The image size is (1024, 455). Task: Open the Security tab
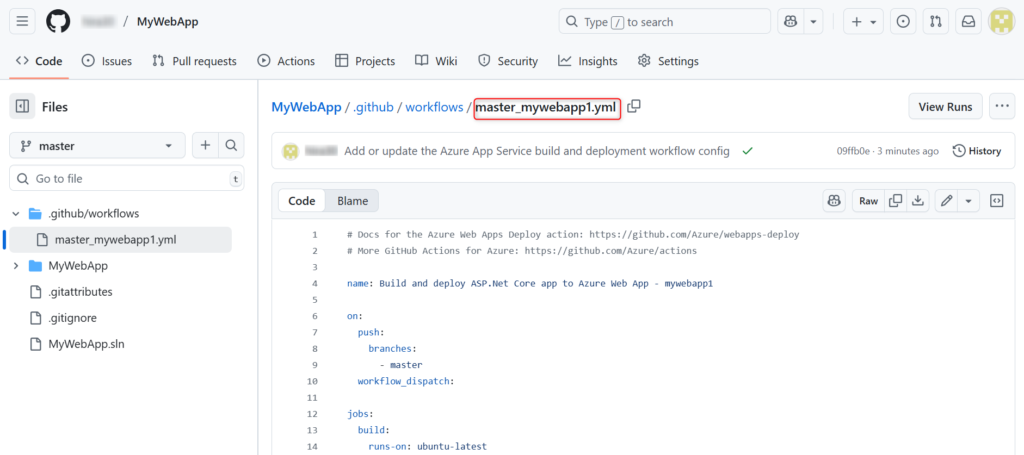pyautogui.click(x=508, y=61)
